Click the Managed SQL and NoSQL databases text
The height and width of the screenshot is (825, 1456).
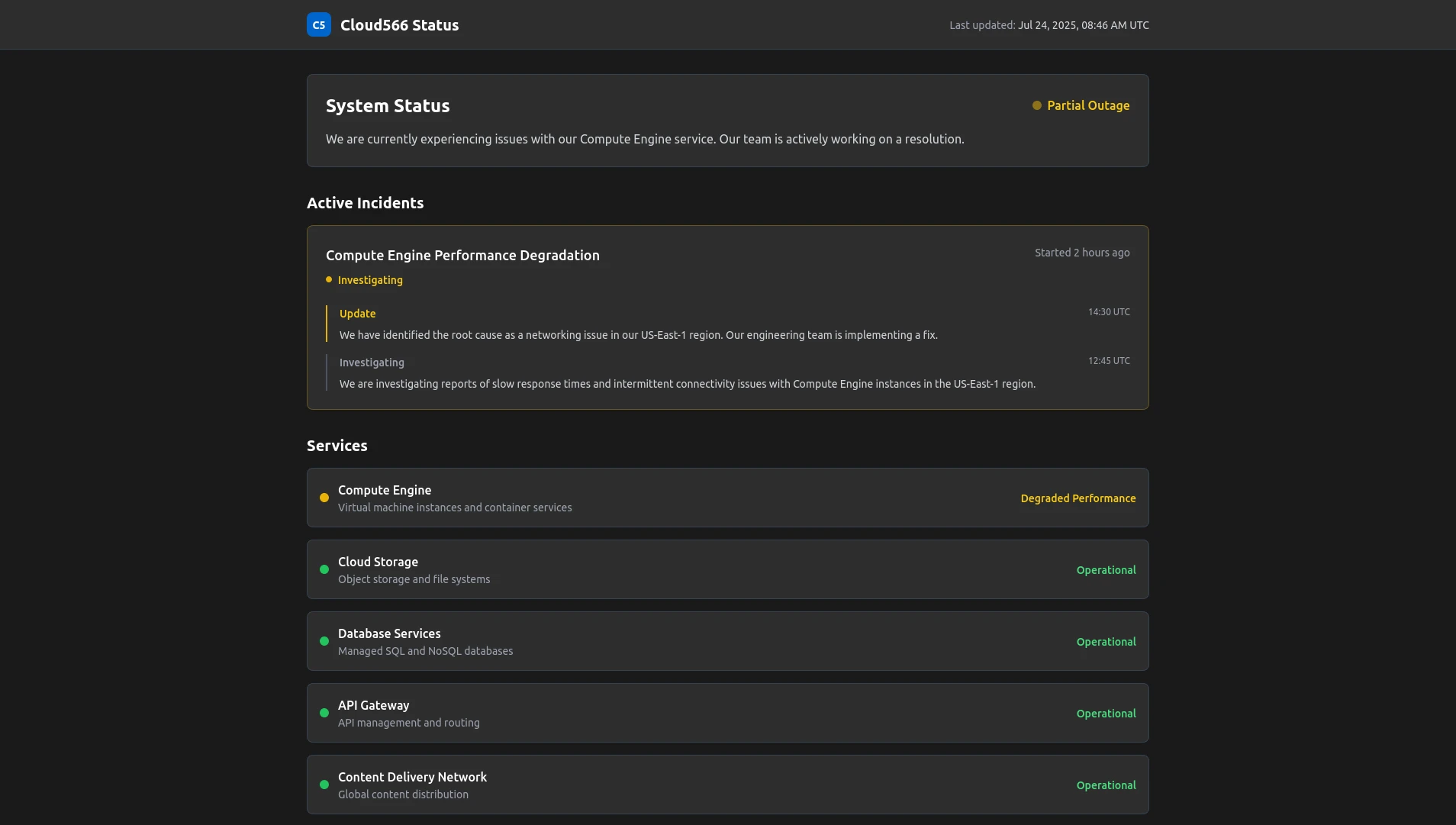click(425, 651)
